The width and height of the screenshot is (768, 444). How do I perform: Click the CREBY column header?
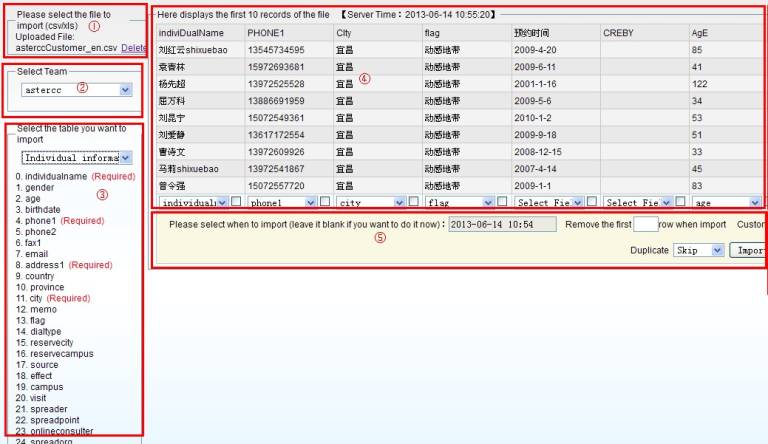(x=618, y=33)
